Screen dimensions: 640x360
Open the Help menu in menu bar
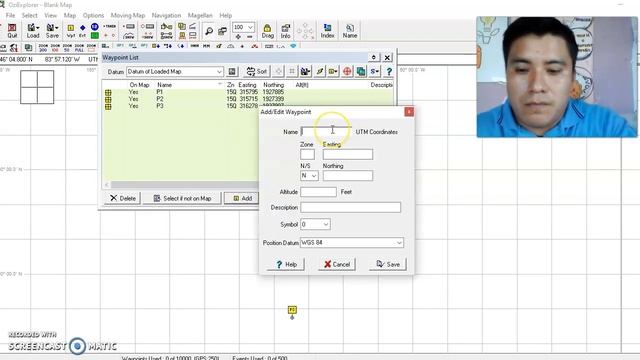click(226, 15)
